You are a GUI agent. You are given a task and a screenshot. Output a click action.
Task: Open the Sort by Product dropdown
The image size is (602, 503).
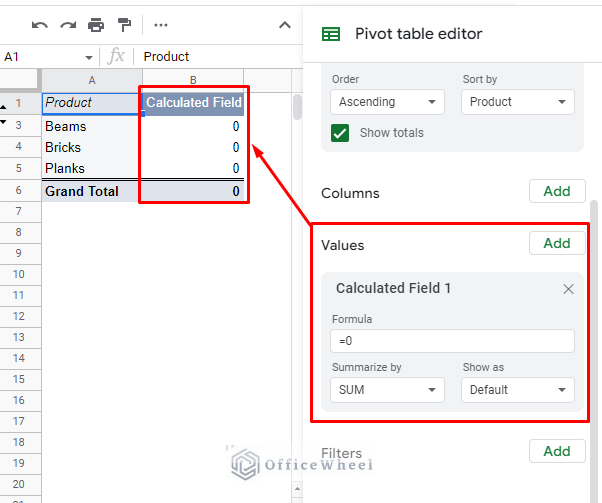[x=517, y=102]
